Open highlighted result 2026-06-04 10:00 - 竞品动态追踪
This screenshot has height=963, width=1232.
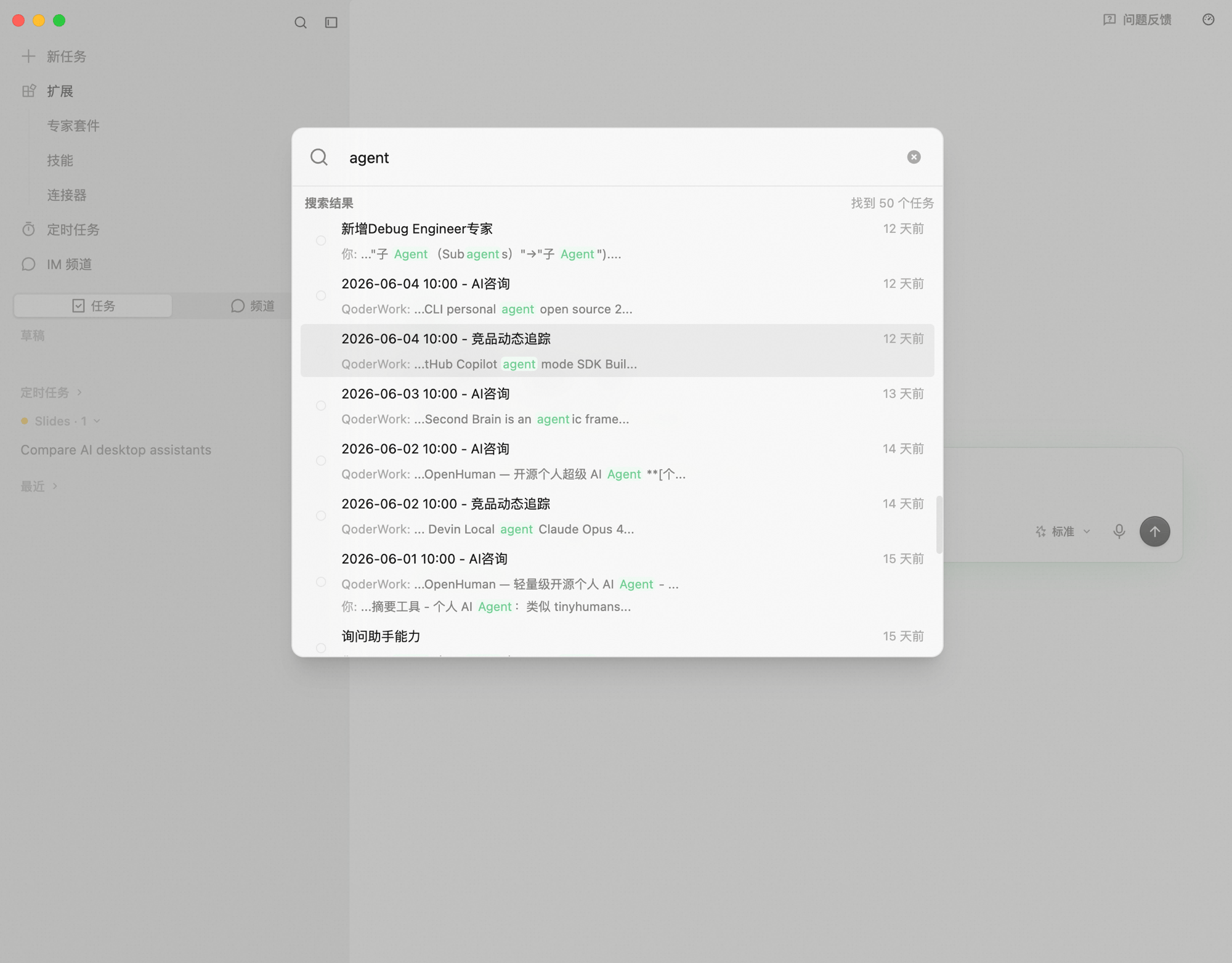click(x=617, y=351)
